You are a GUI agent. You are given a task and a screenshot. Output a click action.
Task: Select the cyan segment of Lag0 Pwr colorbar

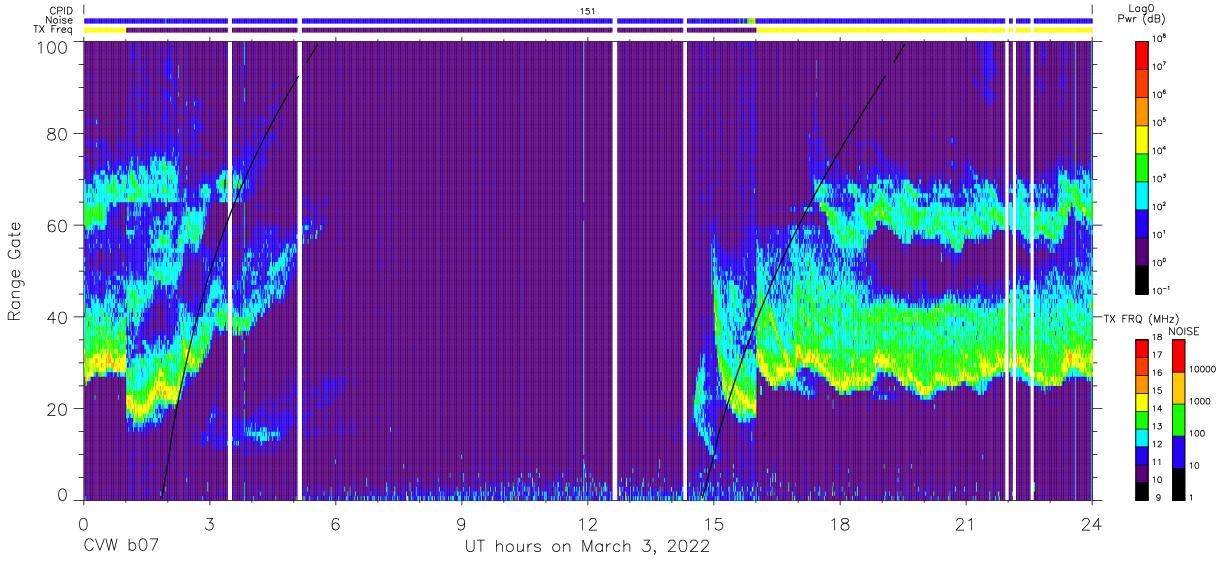[1142, 193]
